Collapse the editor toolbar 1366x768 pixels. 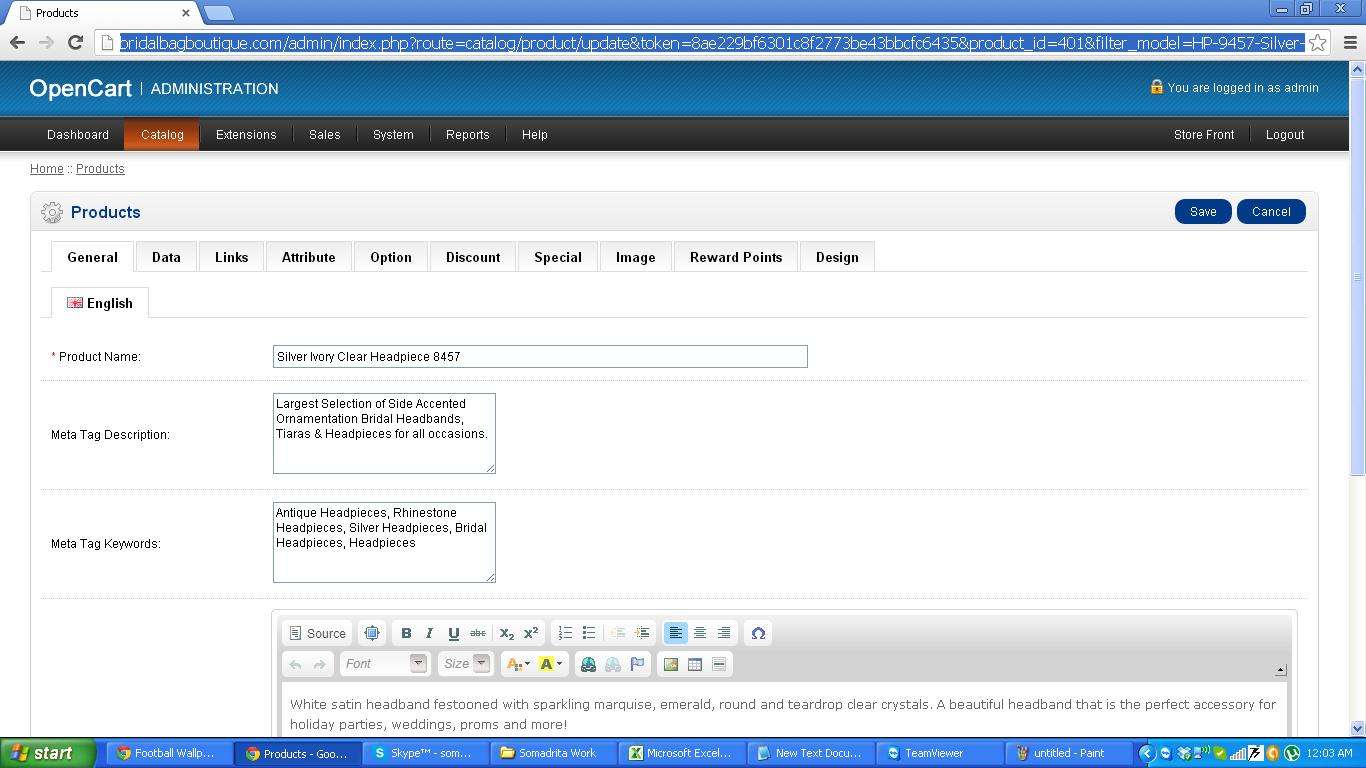[1280, 670]
